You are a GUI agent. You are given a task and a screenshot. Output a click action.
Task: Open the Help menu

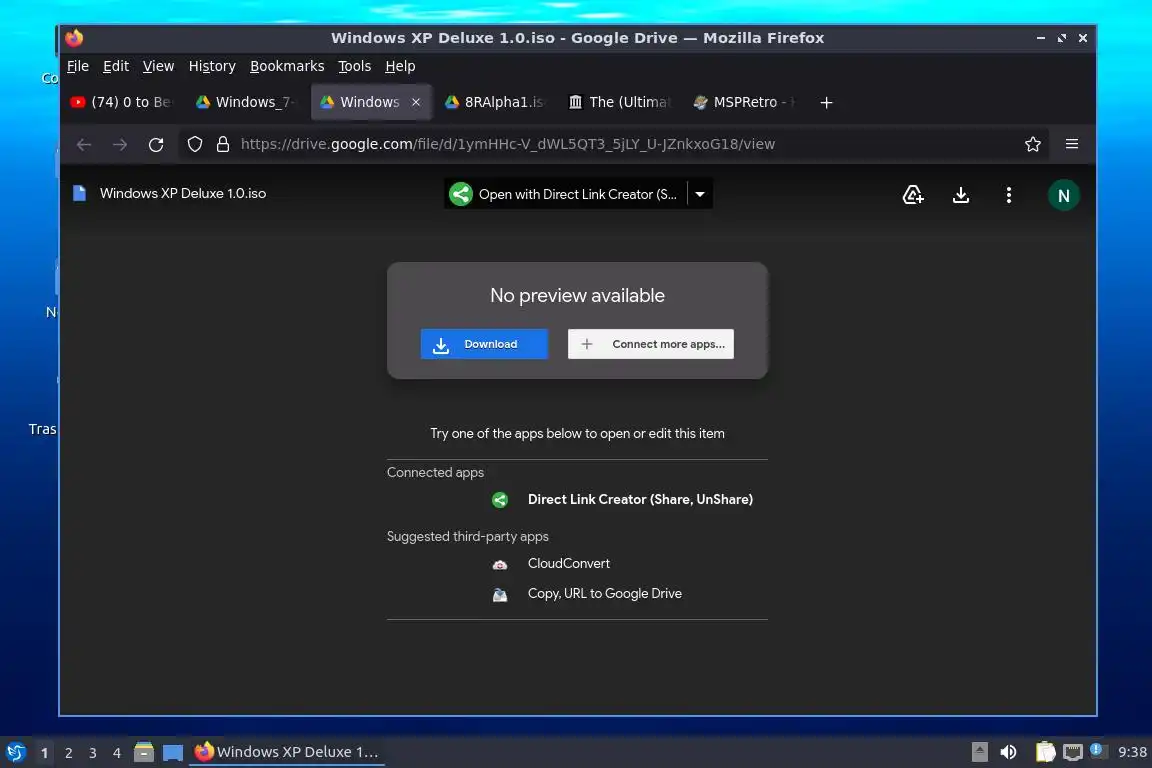pyautogui.click(x=400, y=66)
